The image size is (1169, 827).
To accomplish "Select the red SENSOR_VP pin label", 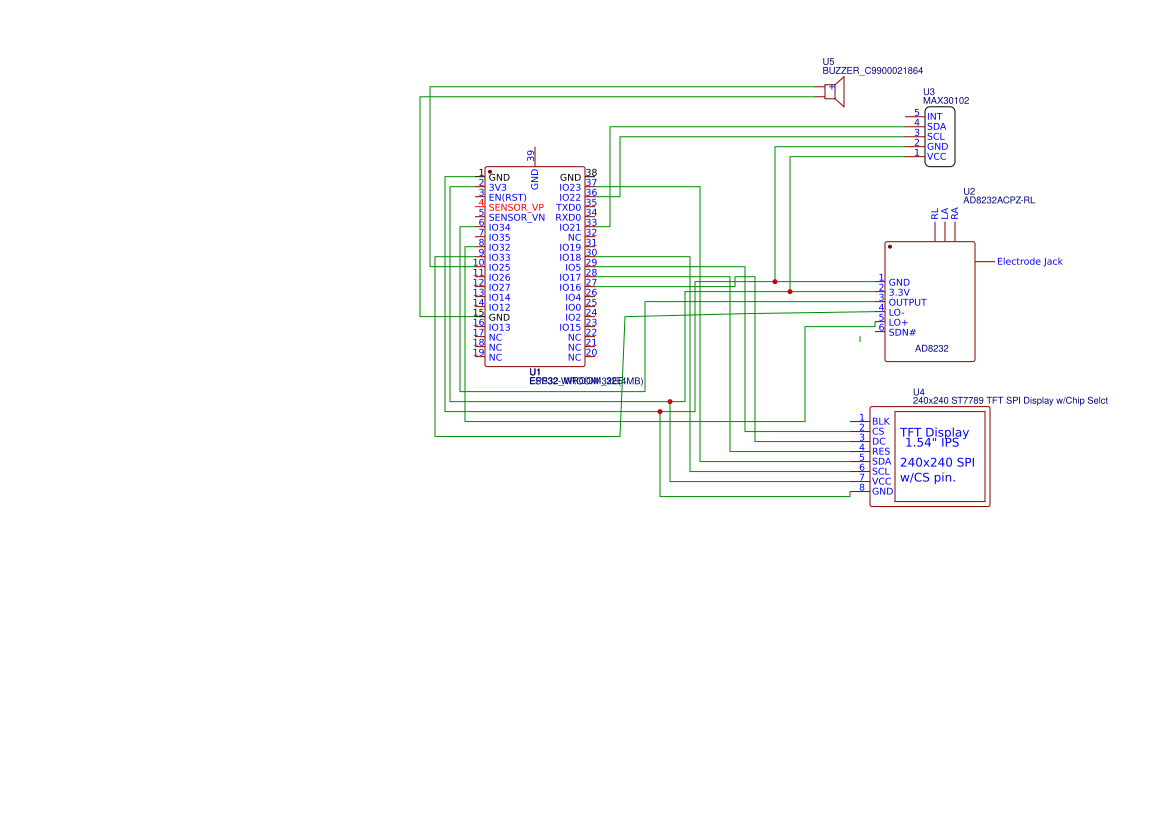I will pos(516,208).
